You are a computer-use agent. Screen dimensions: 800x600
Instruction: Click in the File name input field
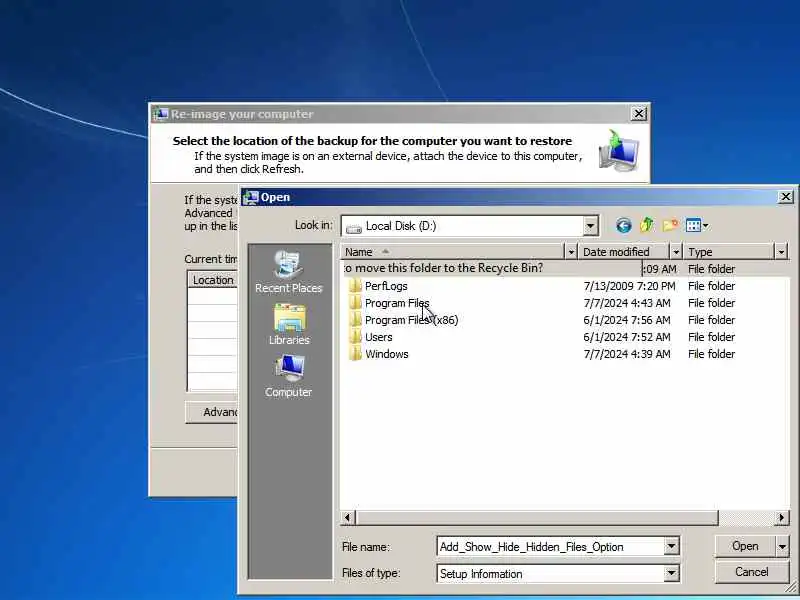(x=551, y=546)
